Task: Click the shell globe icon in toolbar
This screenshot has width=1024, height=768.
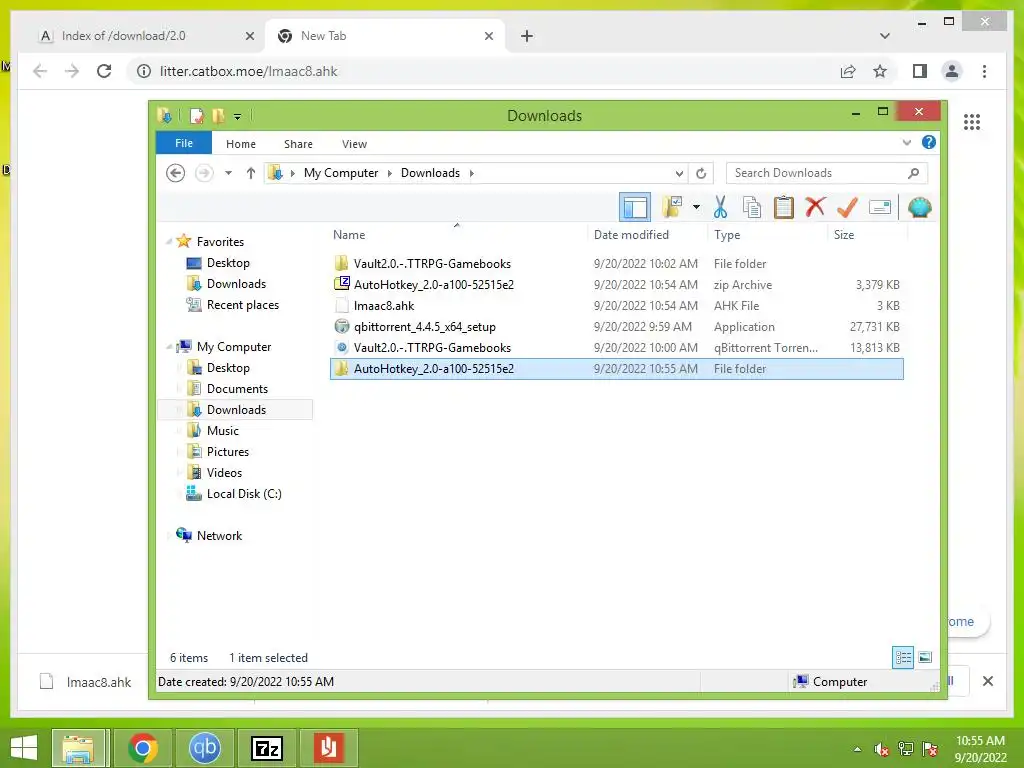Action: point(920,207)
